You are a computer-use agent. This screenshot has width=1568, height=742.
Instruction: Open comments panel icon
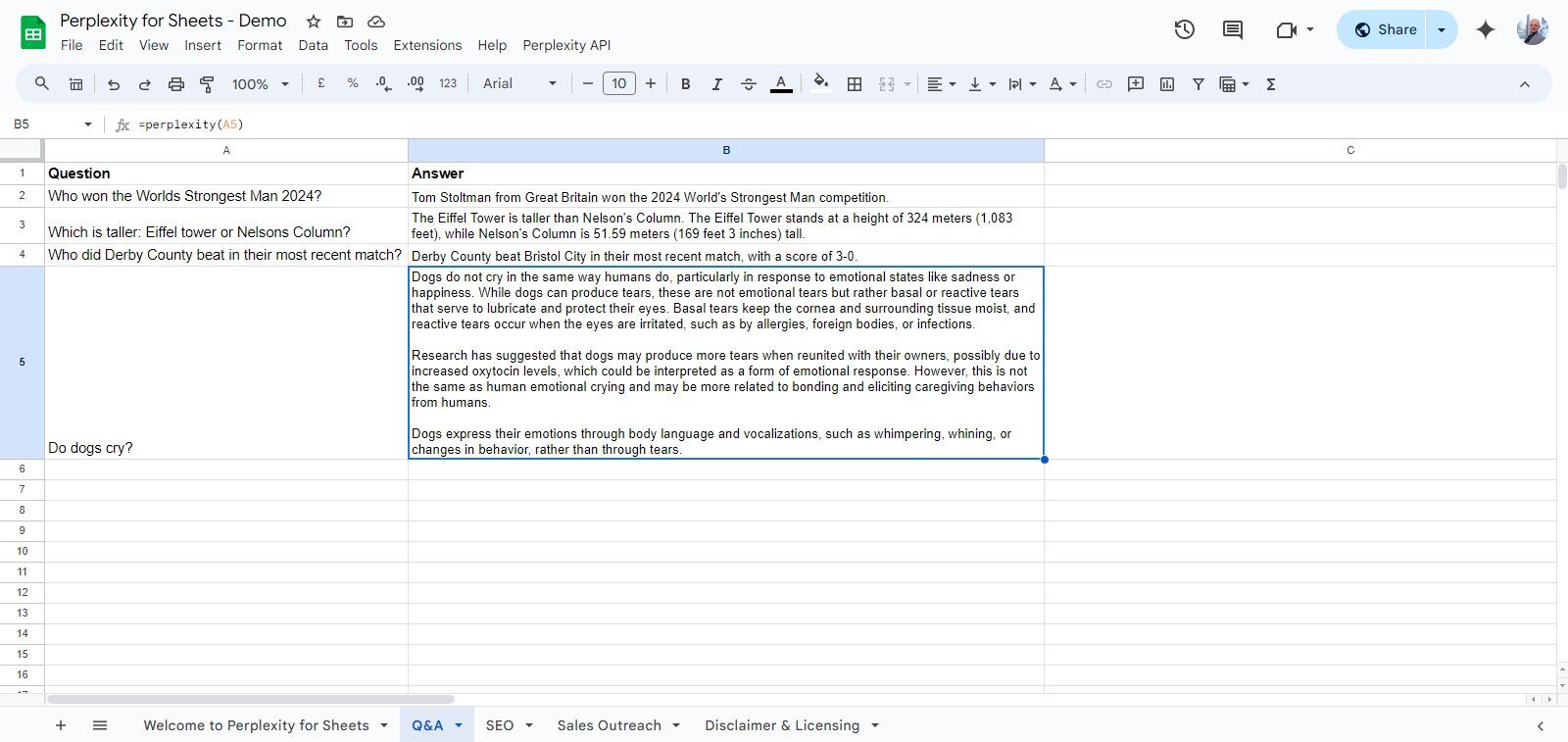point(1233,29)
